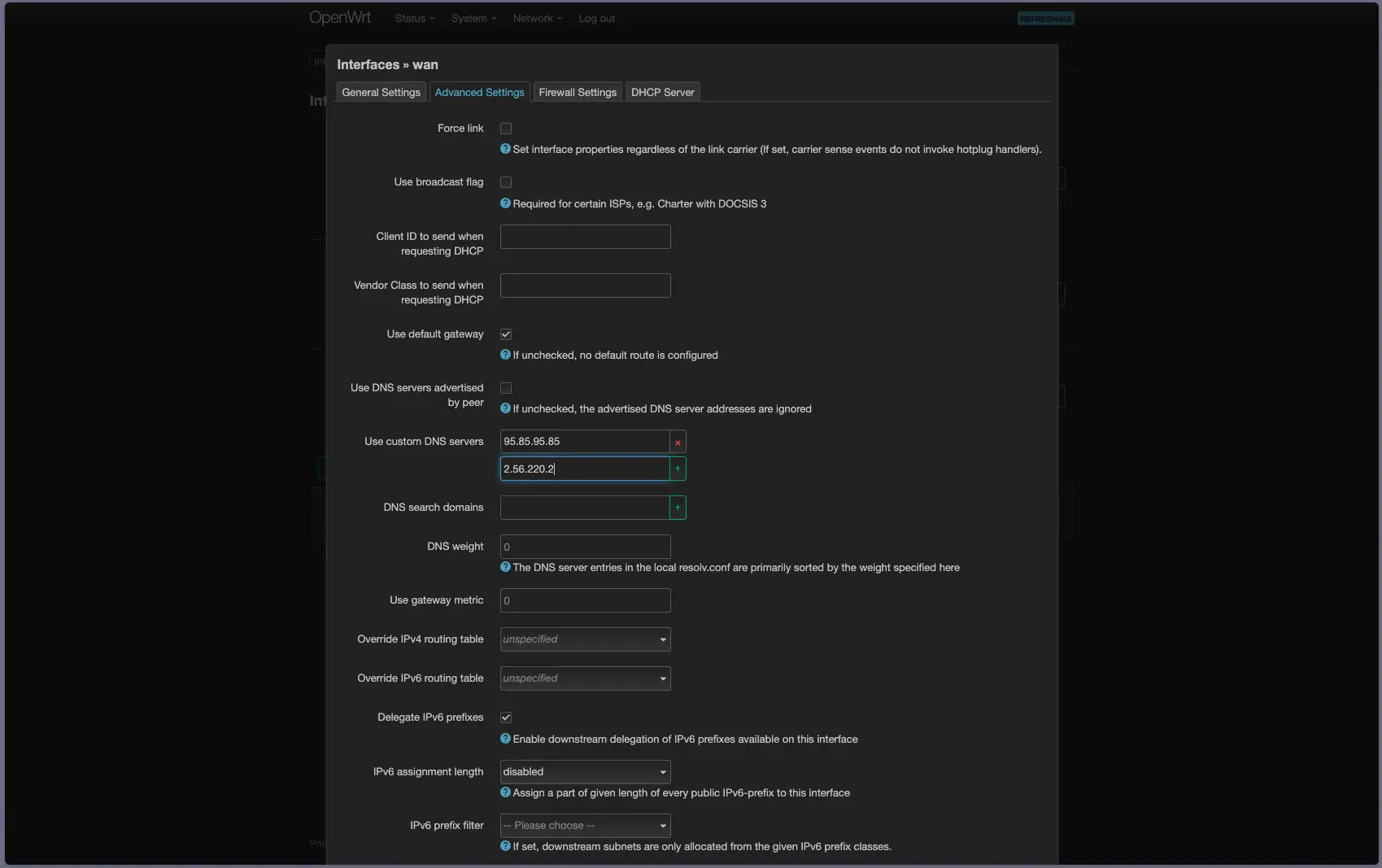Enable Use DNS servers advertised by peer
Viewport: 1382px width, 868px height.
[506, 388]
